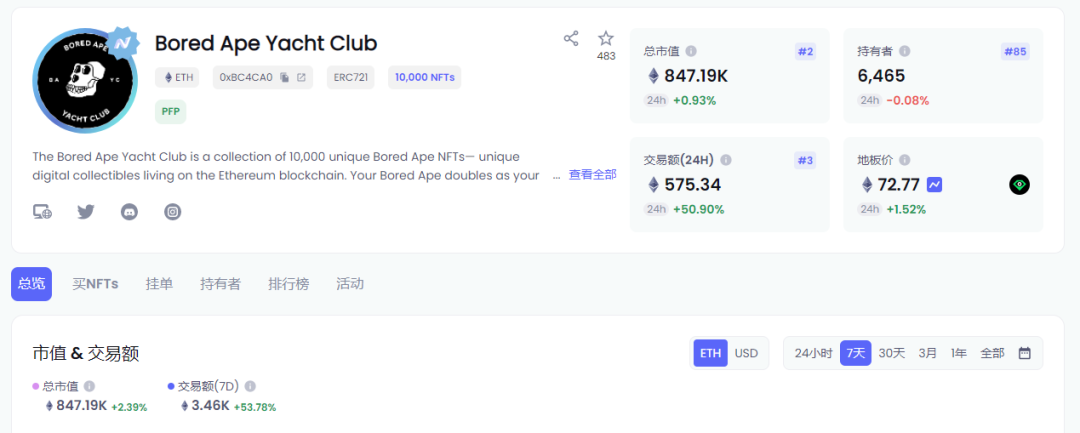
Task: Click the 6,465 holders value
Action: [881, 76]
